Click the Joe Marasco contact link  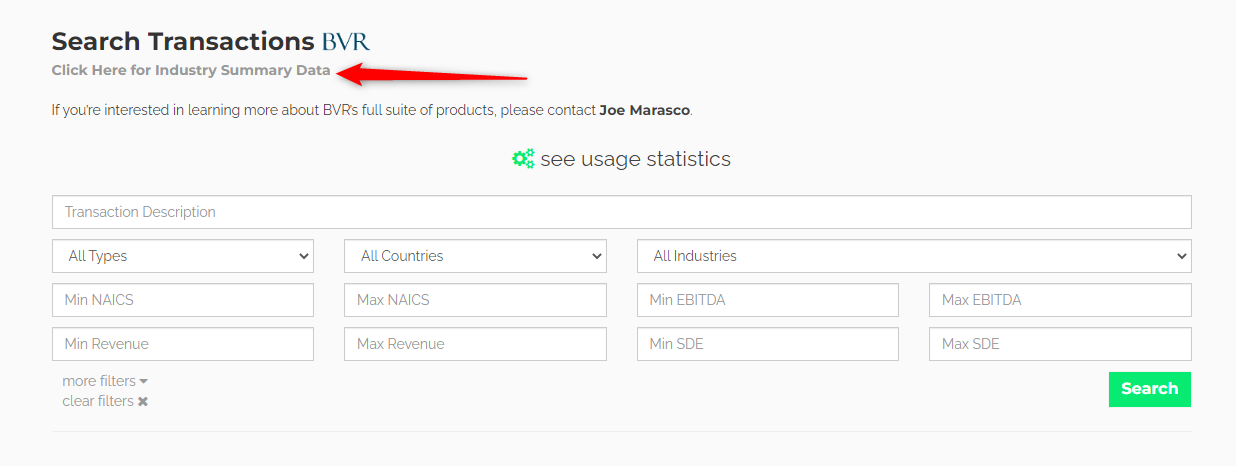coord(644,110)
